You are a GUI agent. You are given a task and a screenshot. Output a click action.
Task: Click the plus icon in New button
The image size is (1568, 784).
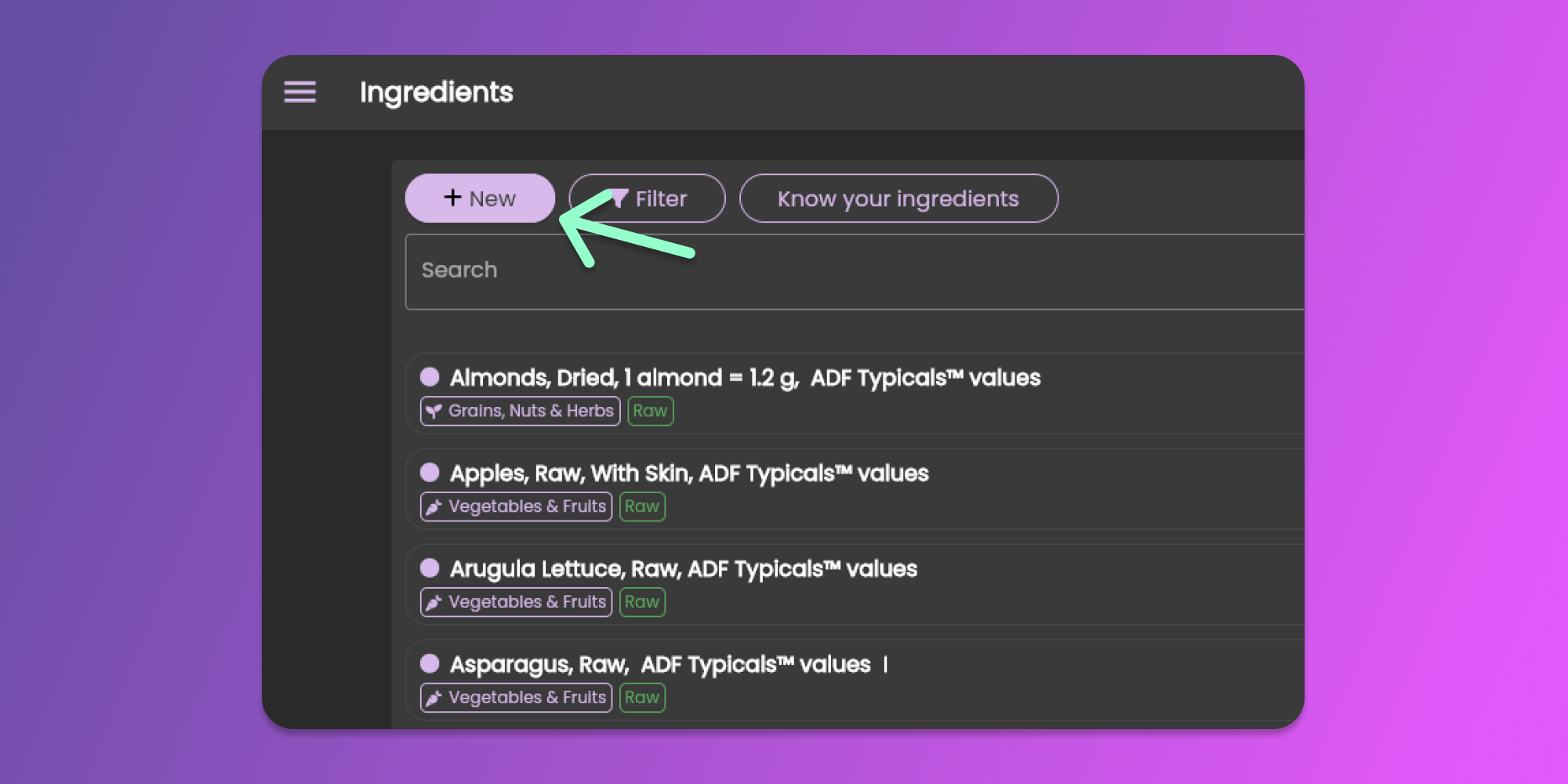click(x=452, y=198)
